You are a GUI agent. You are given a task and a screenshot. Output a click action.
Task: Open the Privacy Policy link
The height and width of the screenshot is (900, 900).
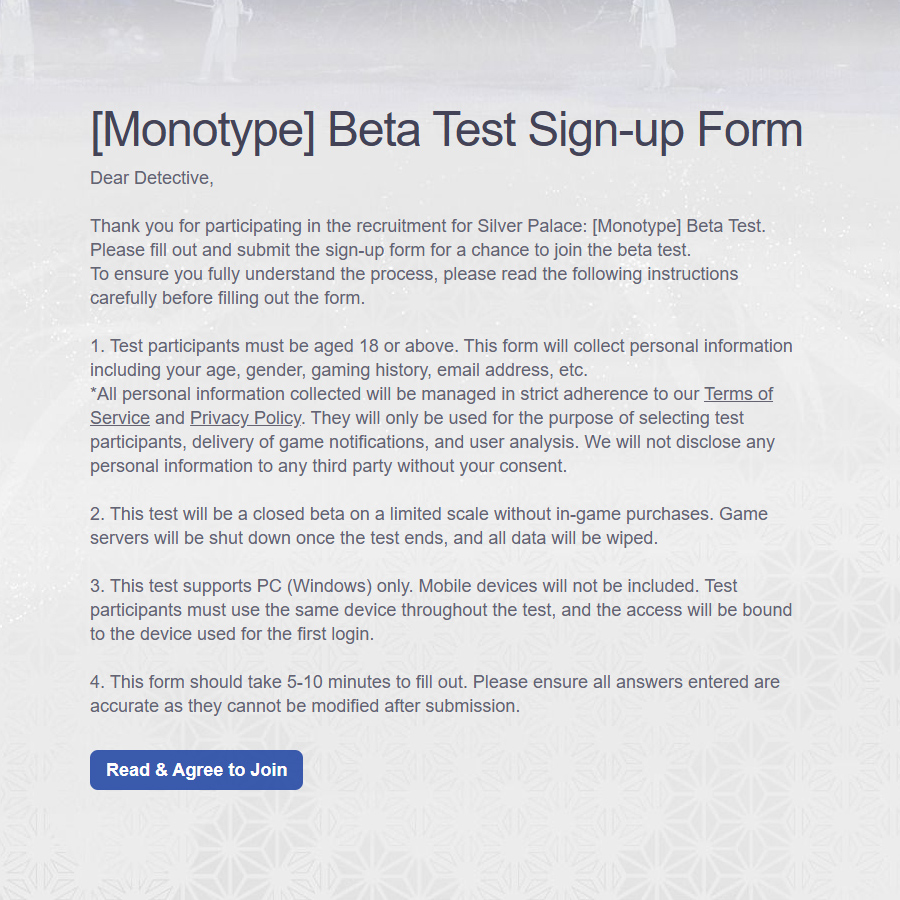245,418
